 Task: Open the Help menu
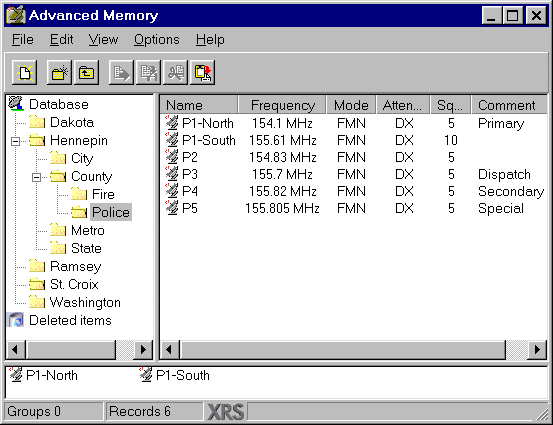tap(210, 40)
